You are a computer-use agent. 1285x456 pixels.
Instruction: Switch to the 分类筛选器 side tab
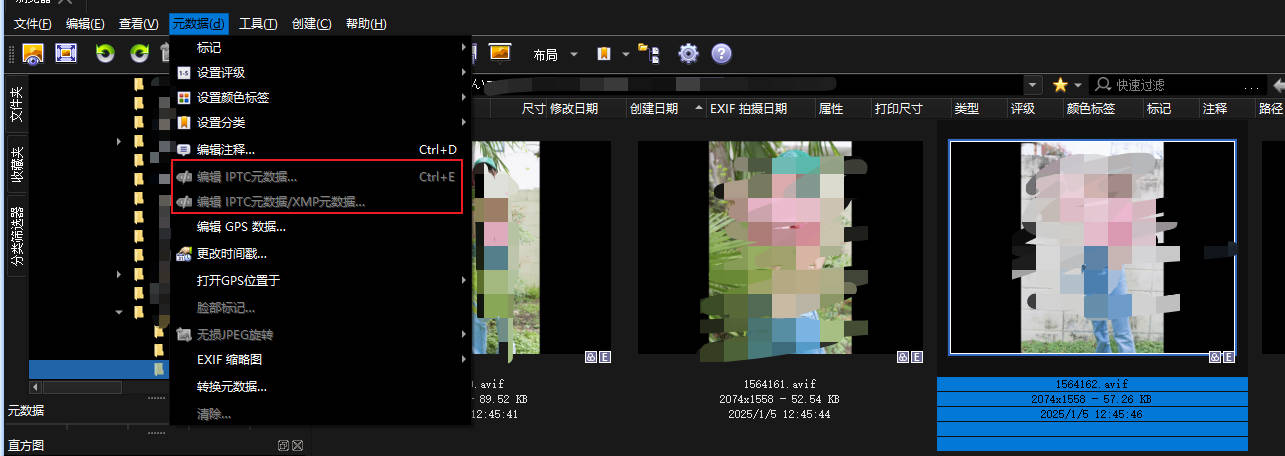coord(16,236)
